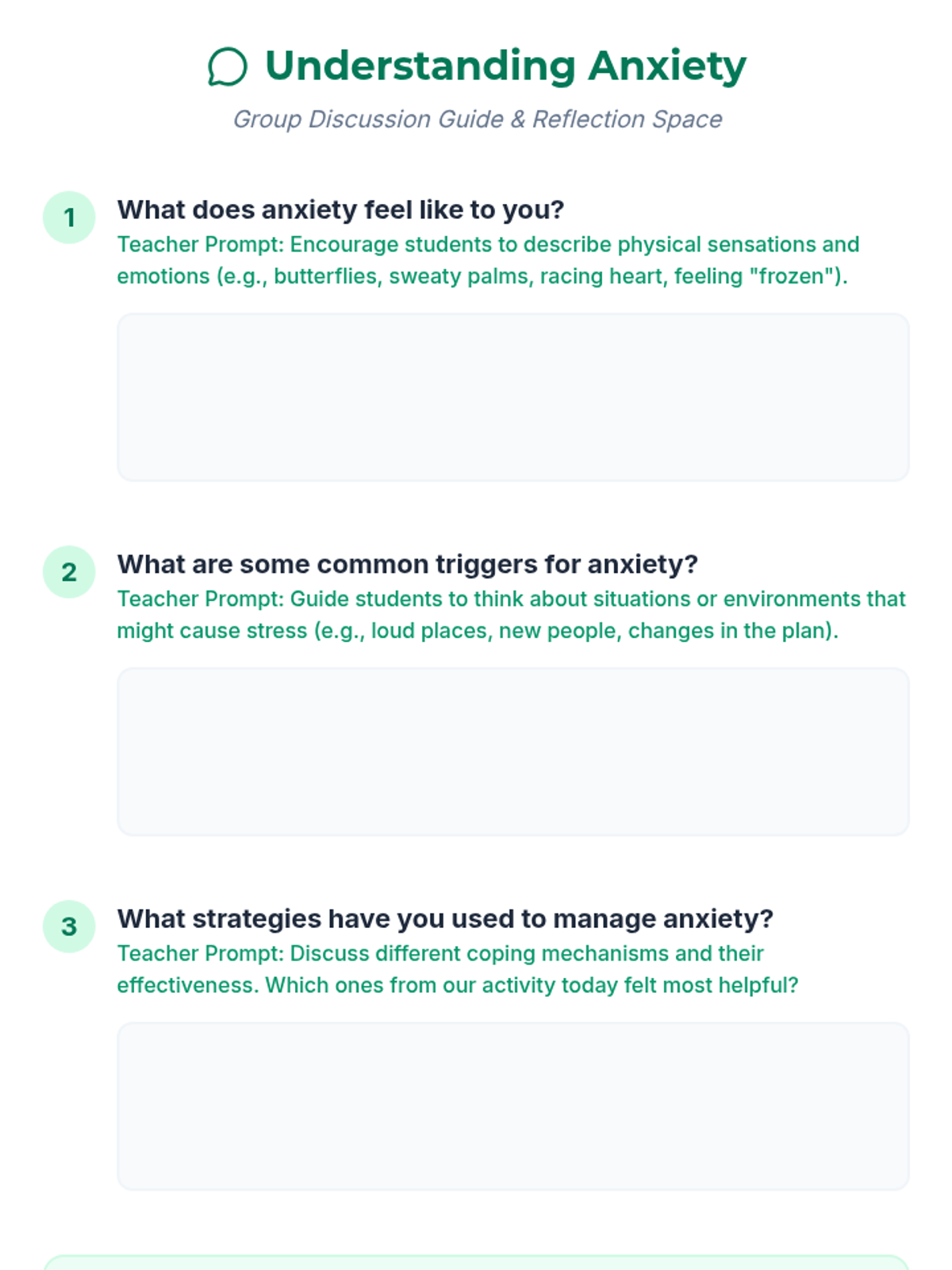Viewport: 952px width, 1270px height.
Task: Click the heading about strategies to manage anxiety
Action: [445, 918]
